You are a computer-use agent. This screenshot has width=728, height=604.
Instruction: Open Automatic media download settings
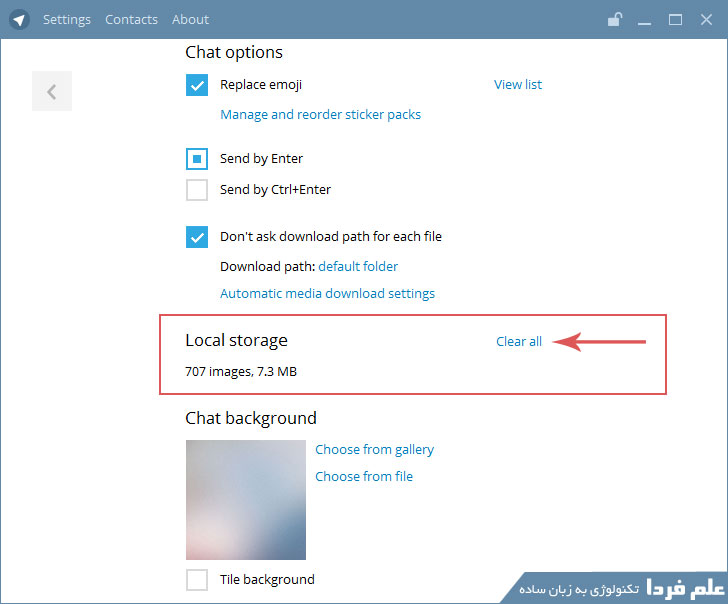pos(327,294)
